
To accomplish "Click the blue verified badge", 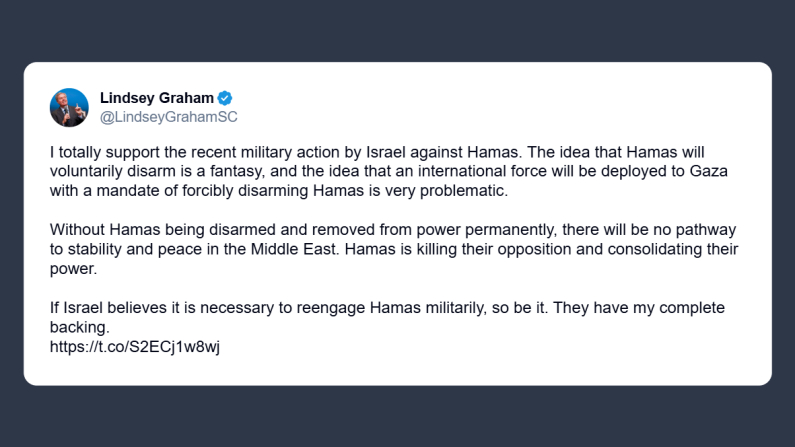I will [226, 98].
